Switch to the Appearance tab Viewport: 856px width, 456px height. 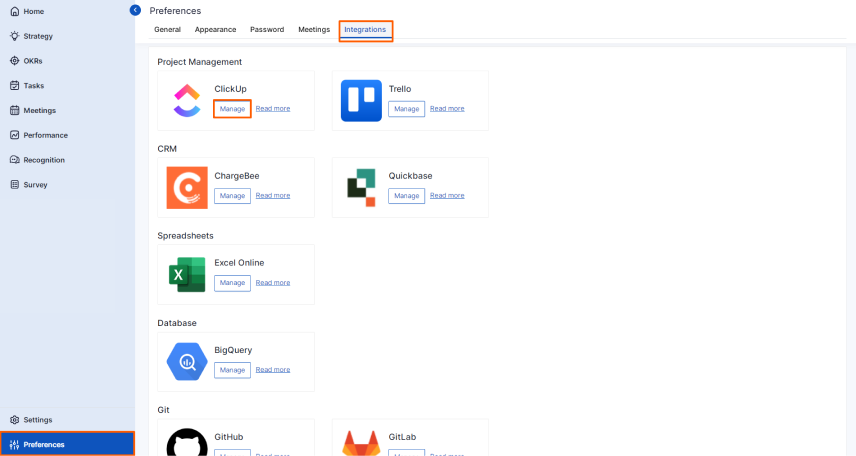215,29
